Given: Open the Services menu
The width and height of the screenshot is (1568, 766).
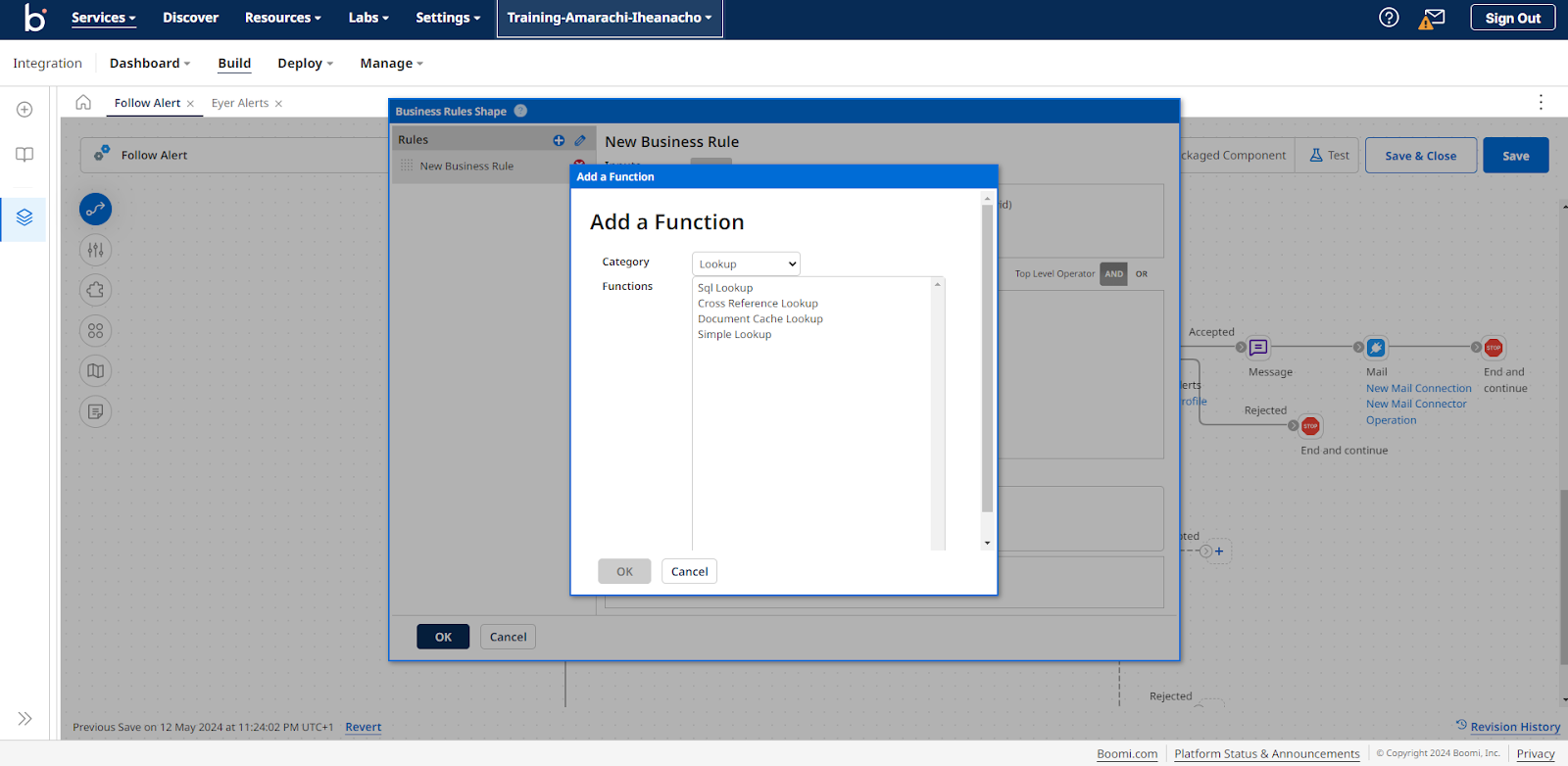Looking at the screenshot, I should tap(103, 18).
